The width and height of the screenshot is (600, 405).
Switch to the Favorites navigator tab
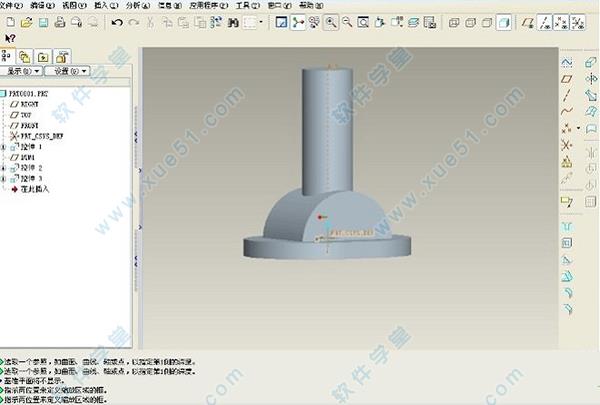(x=43, y=57)
